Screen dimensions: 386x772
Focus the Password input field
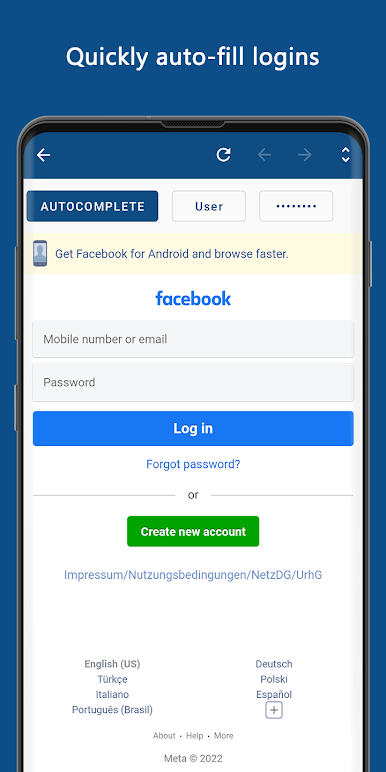(193, 383)
